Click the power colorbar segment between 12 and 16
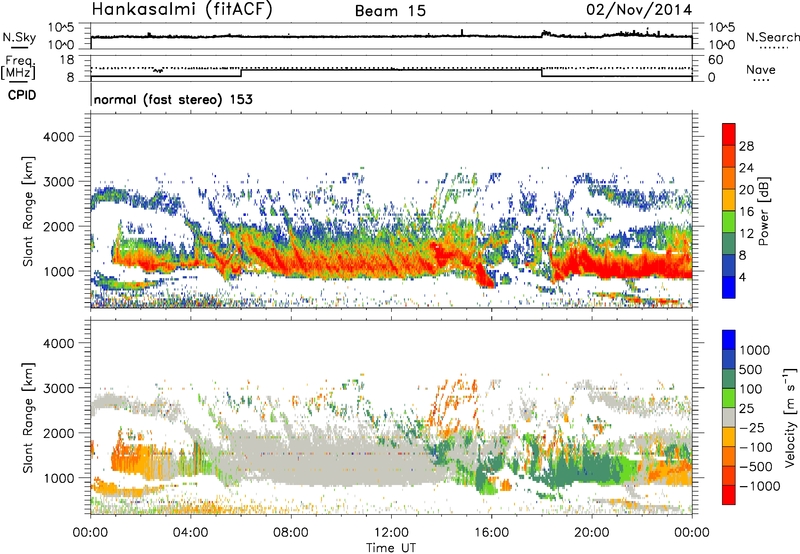Viewport: 800px width, 554px height. pyautogui.click(x=729, y=222)
